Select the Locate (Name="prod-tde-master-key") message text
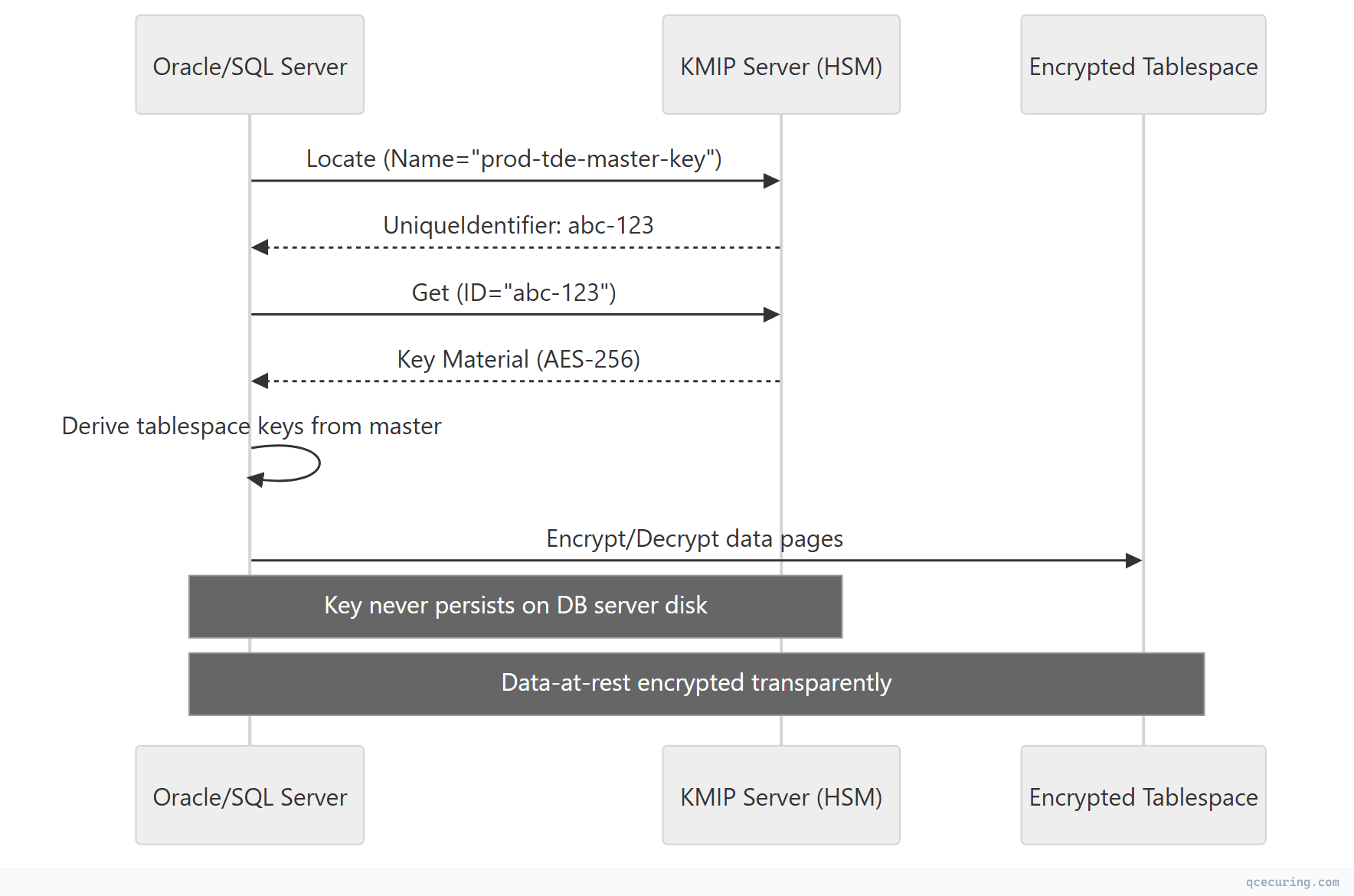 (514, 159)
